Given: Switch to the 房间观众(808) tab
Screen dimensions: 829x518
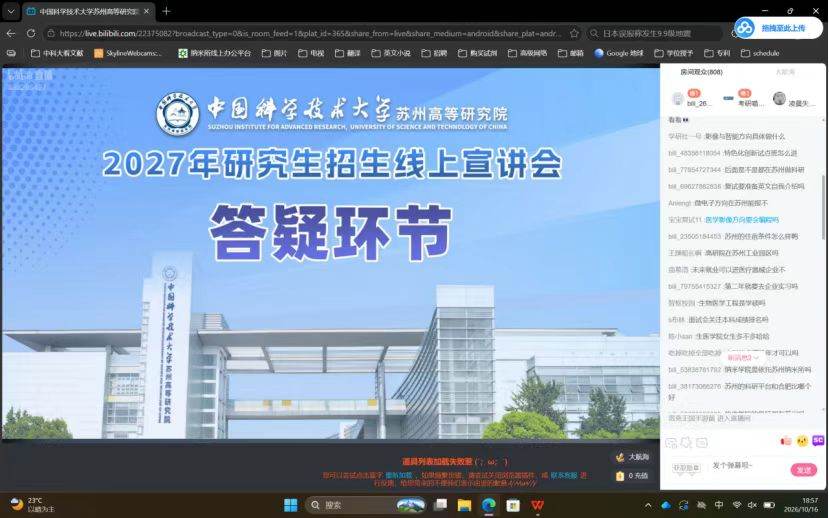Looking at the screenshot, I should [x=701, y=72].
